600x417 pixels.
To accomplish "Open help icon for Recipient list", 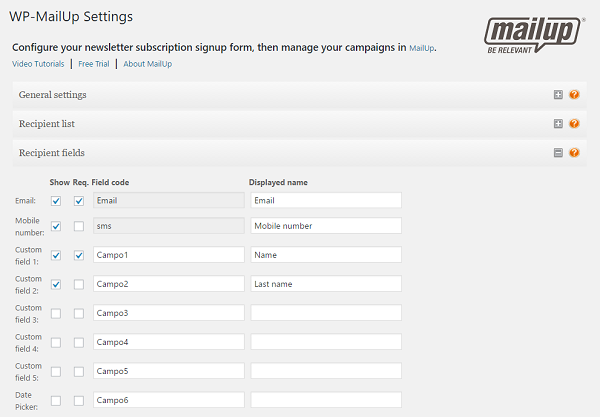I will [x=574, y=124].
